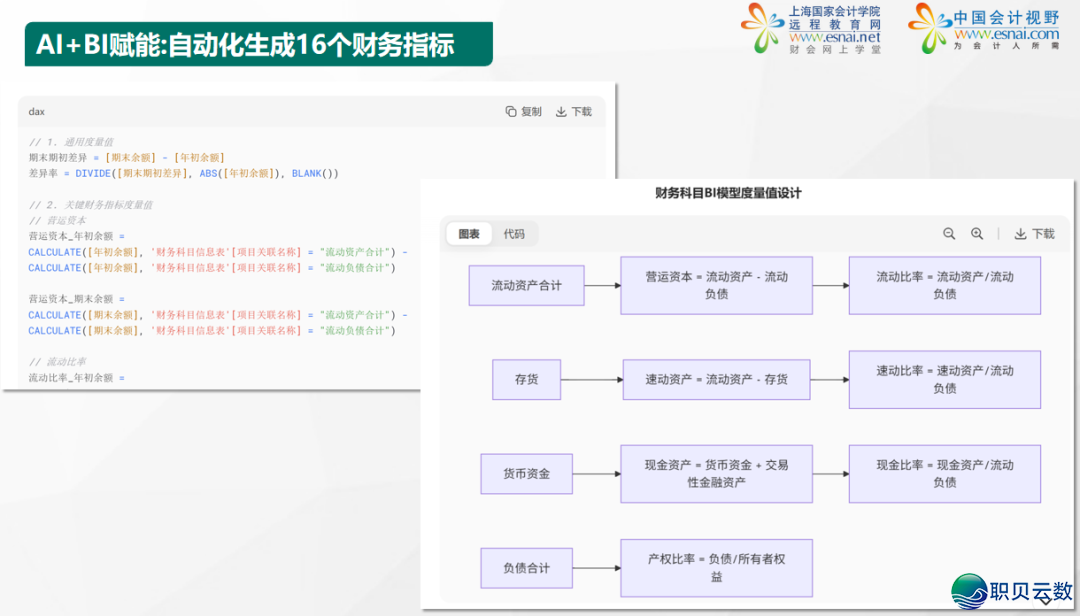
Task: Select the 流动资产合计 node
Action: pos(526,286)
